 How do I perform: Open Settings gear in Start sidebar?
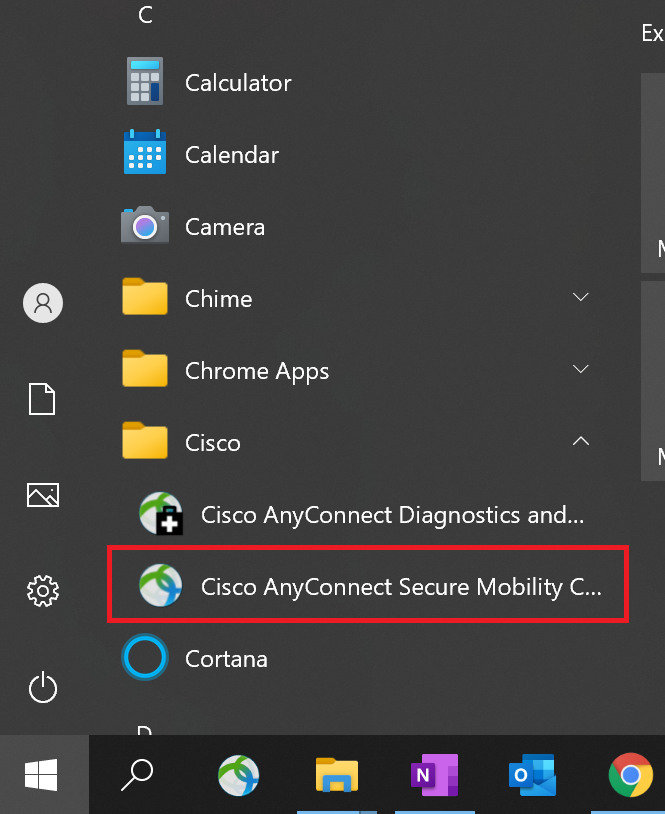[43, 590]
